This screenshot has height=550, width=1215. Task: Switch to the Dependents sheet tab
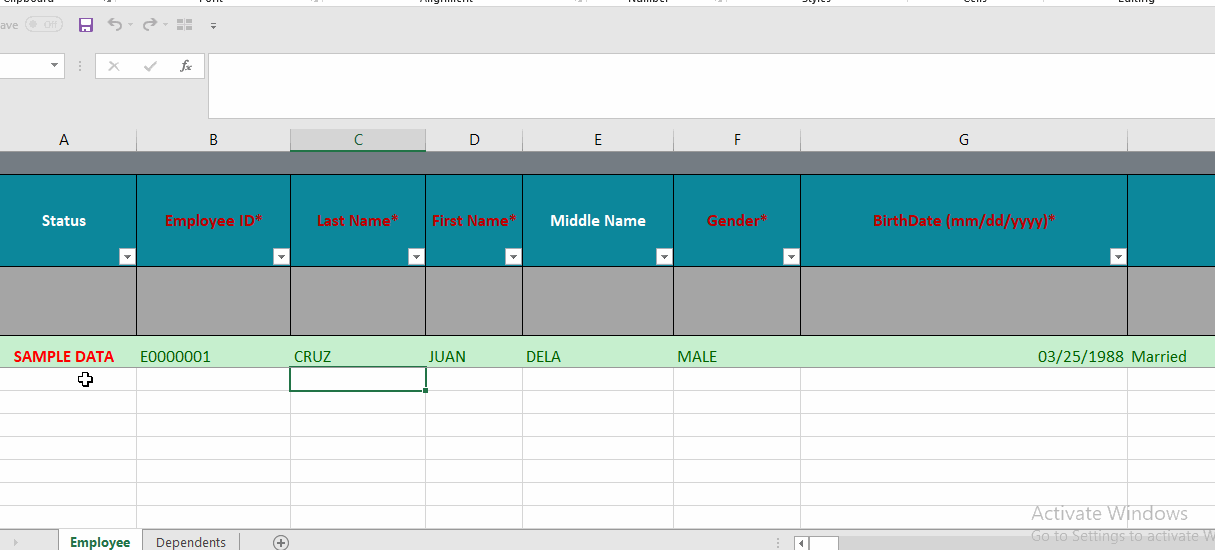tap(191, 541)
